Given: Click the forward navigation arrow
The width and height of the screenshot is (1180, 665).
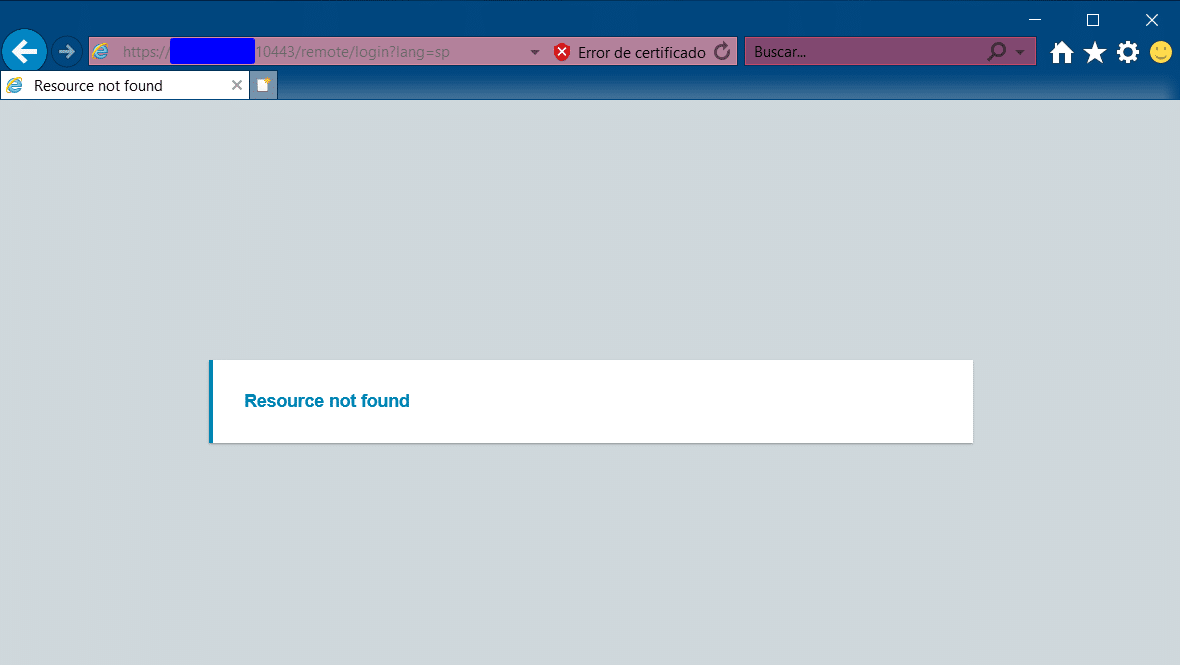Looking at the screenshot, I should pos(66,52).
